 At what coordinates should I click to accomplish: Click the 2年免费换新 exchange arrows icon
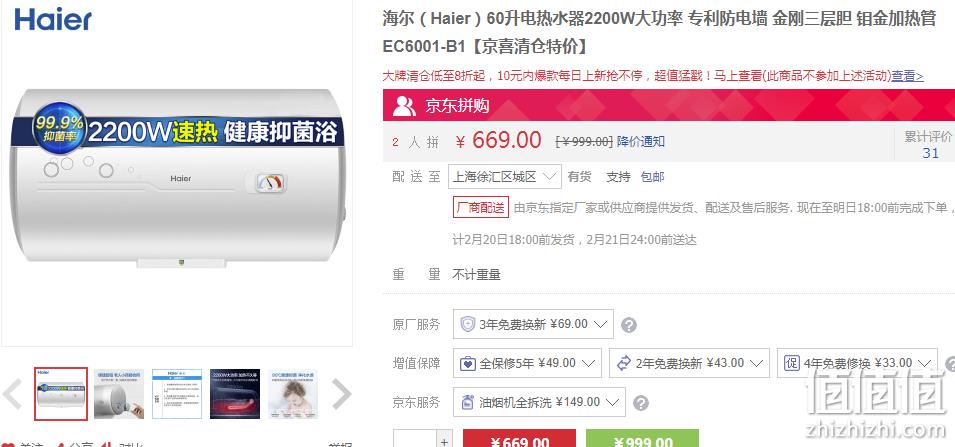pos(624,363)
